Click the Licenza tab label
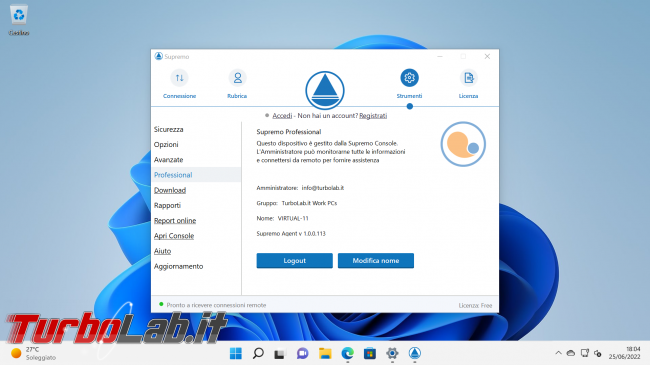650x365 pixels. [x=468, y=96]
